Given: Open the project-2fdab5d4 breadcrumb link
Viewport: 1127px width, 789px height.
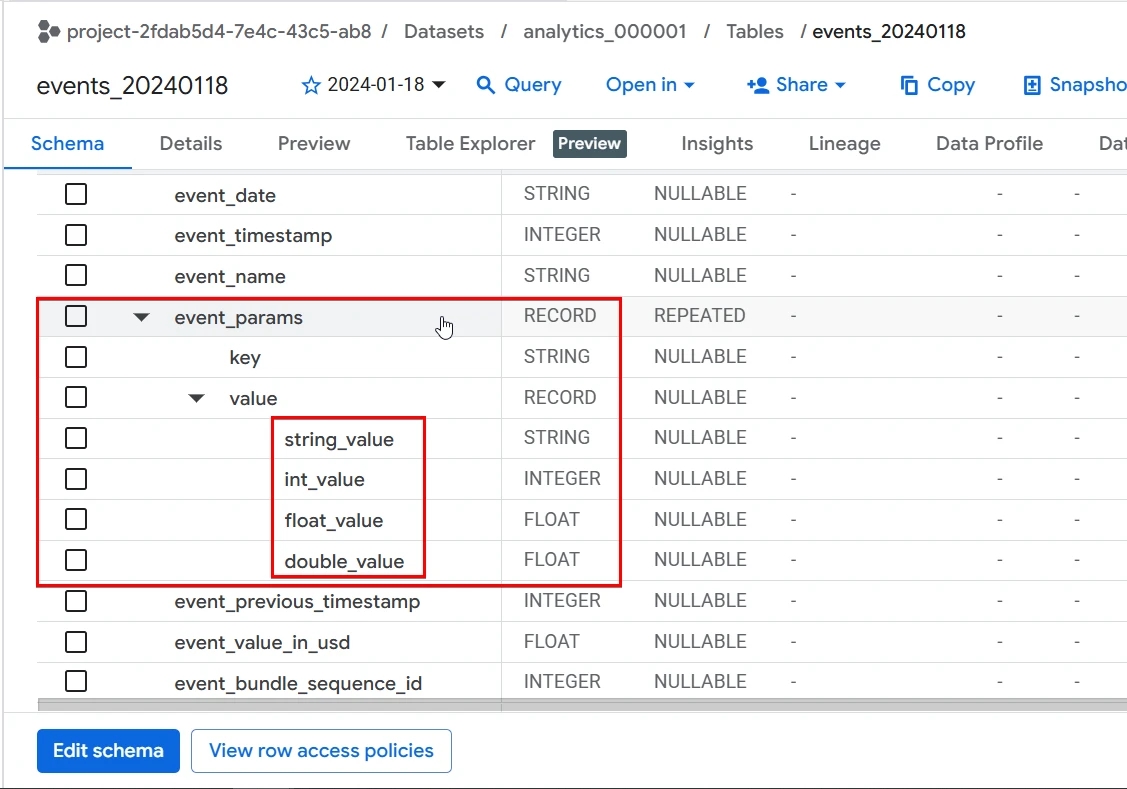Looking at the screenshot, I should point(219,32).
